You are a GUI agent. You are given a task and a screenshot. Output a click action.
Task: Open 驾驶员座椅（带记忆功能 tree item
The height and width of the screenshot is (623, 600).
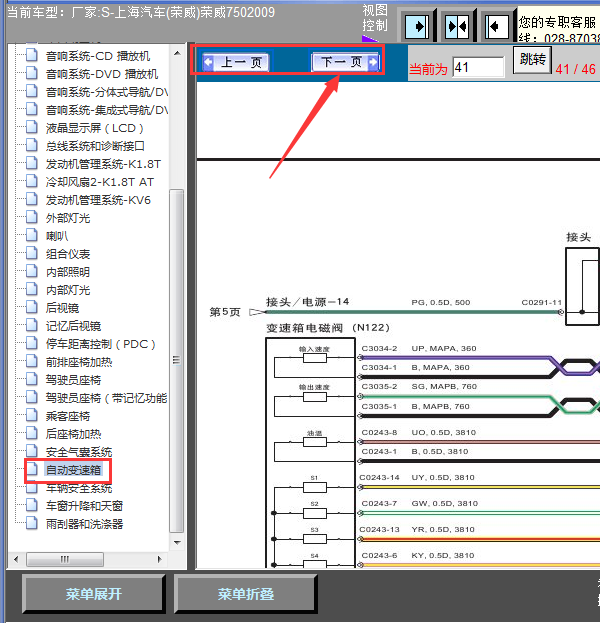(106, 398)
